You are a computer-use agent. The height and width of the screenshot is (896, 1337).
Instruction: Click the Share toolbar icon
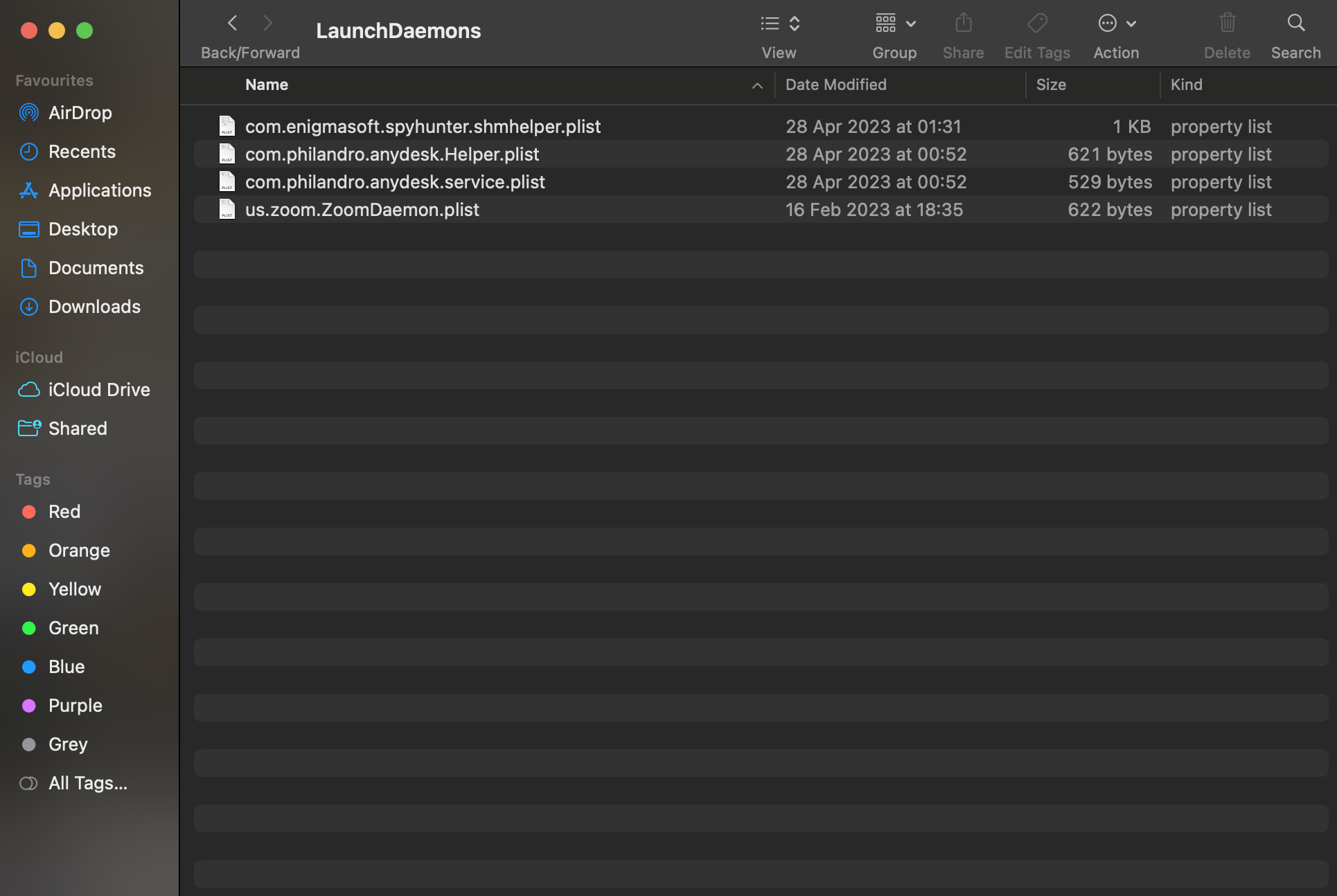pyautogui.click(x=963, y=24)
